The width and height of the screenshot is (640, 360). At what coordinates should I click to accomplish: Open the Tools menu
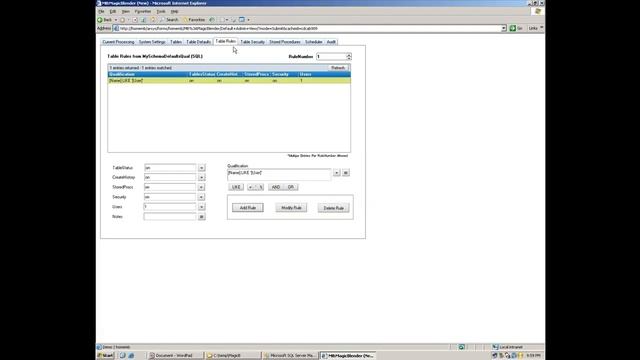pyautogui.click(x=161, y=11)
